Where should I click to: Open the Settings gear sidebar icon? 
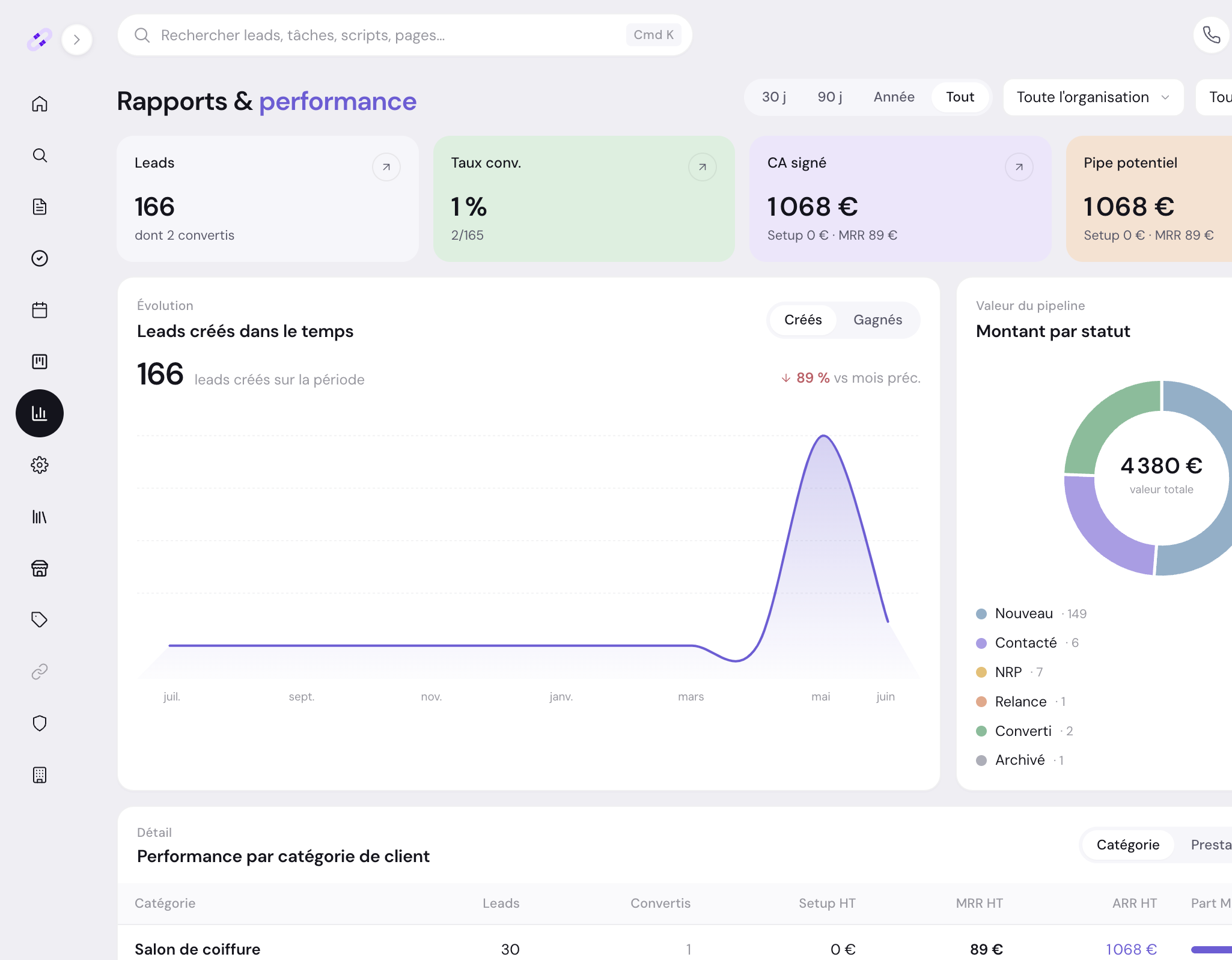point(40,465)
